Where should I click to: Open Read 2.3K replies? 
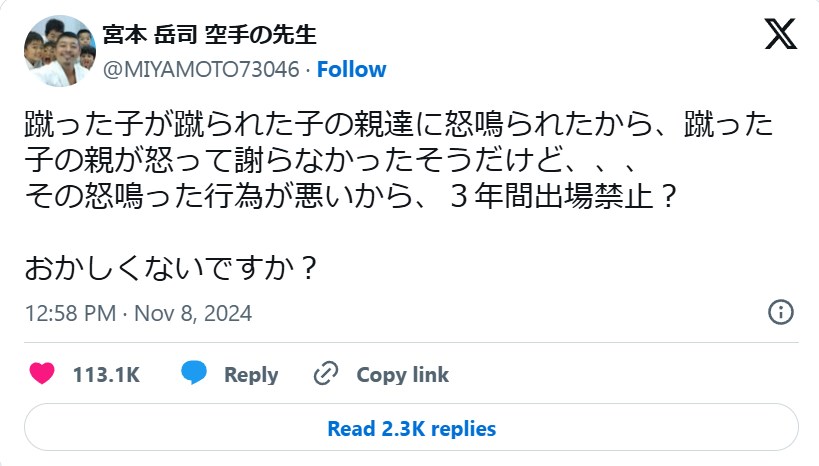pyautogui.click(x=411, y=429)
